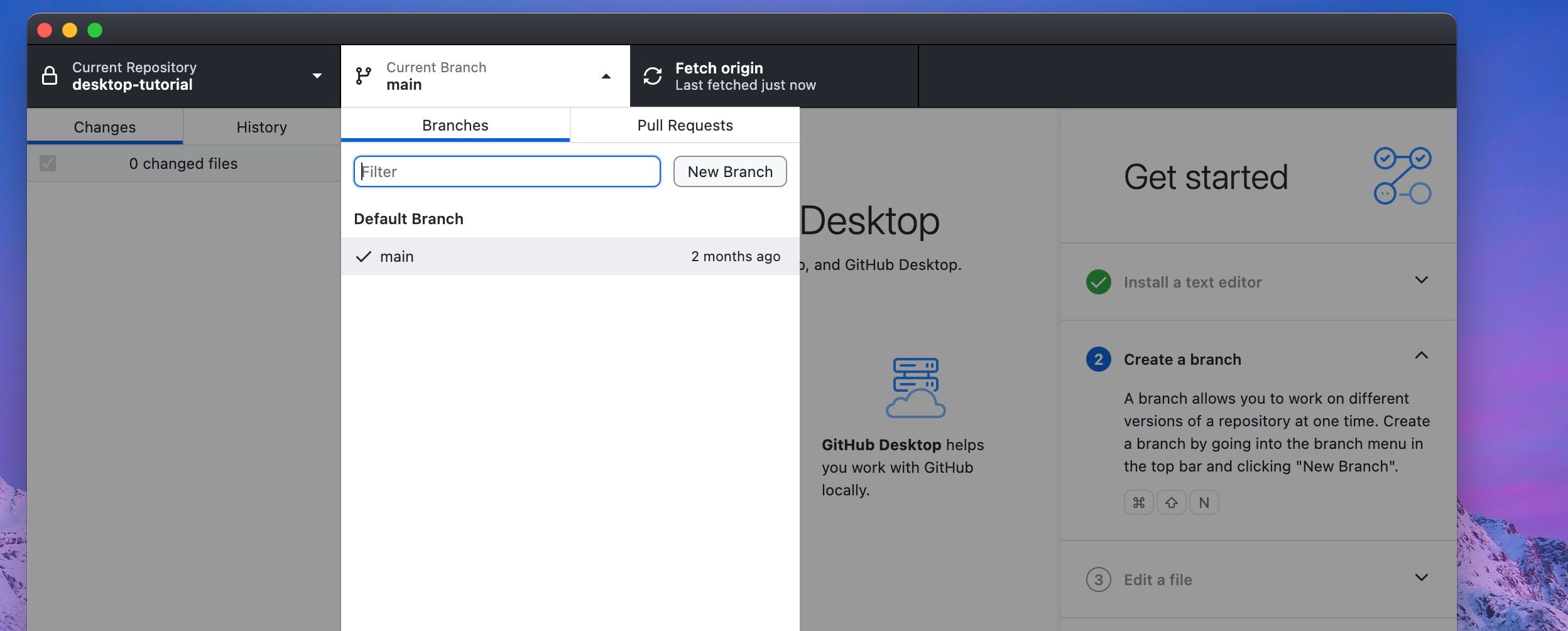The image size is (1568, 631).
Task: Open the Current Repository dropdown arrow
Action: [318, 76]
